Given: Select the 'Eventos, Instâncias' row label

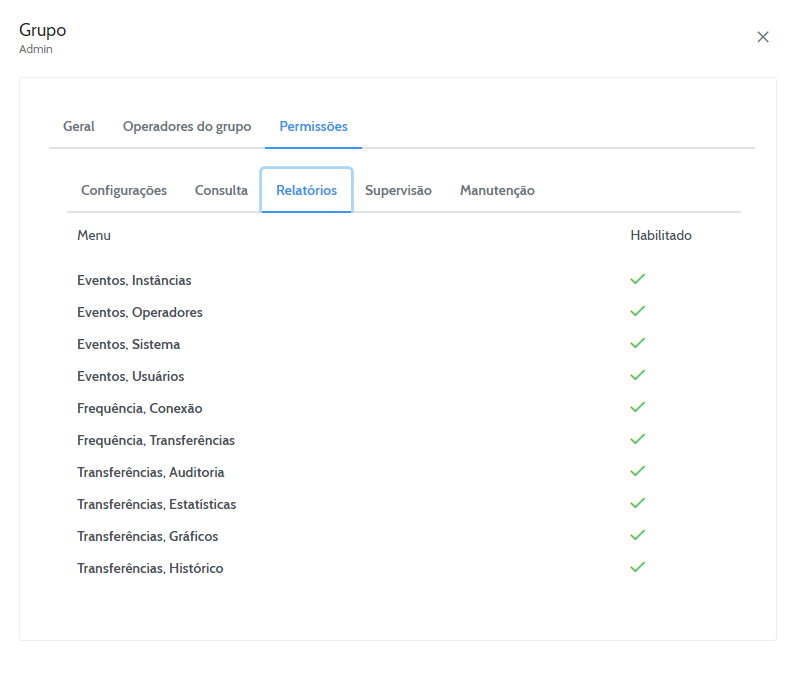Looking at the screenshot, I should (x=134, y=280).
